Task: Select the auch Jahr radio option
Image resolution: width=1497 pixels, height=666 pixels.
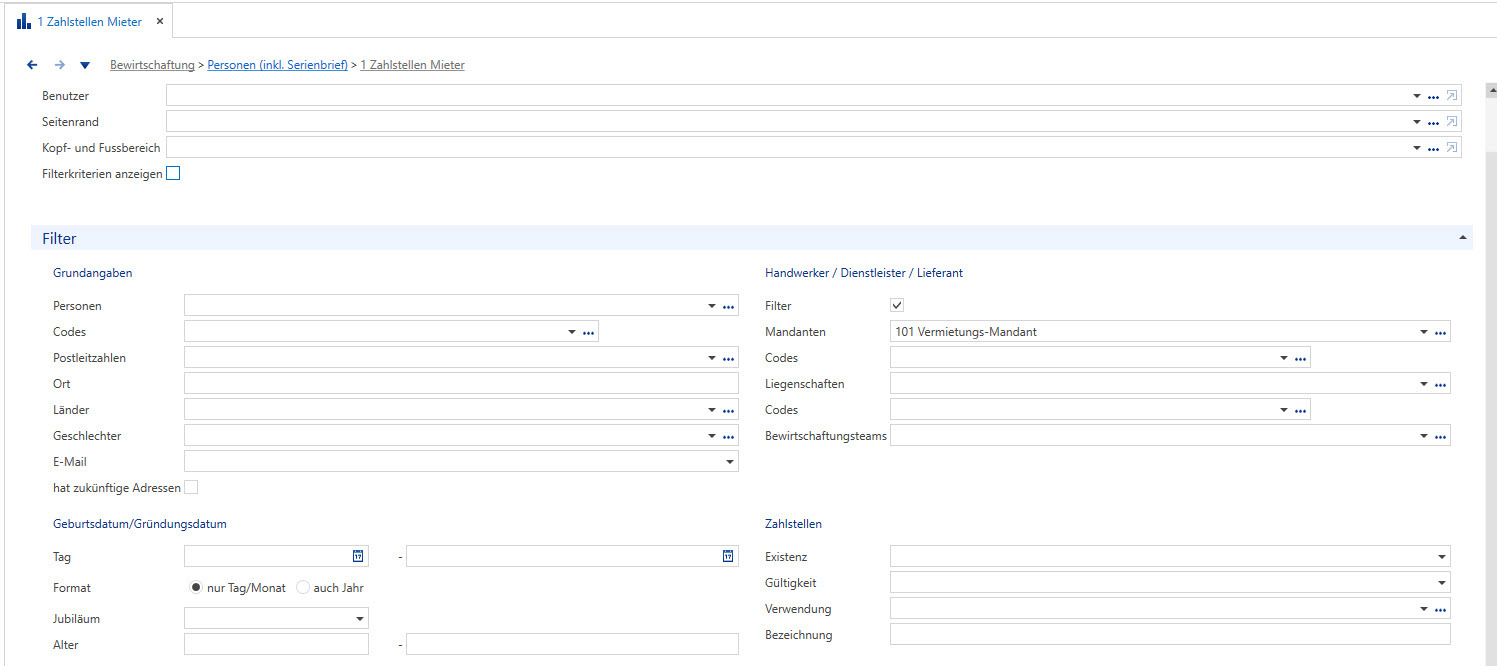Action: (x=303, y=588)
